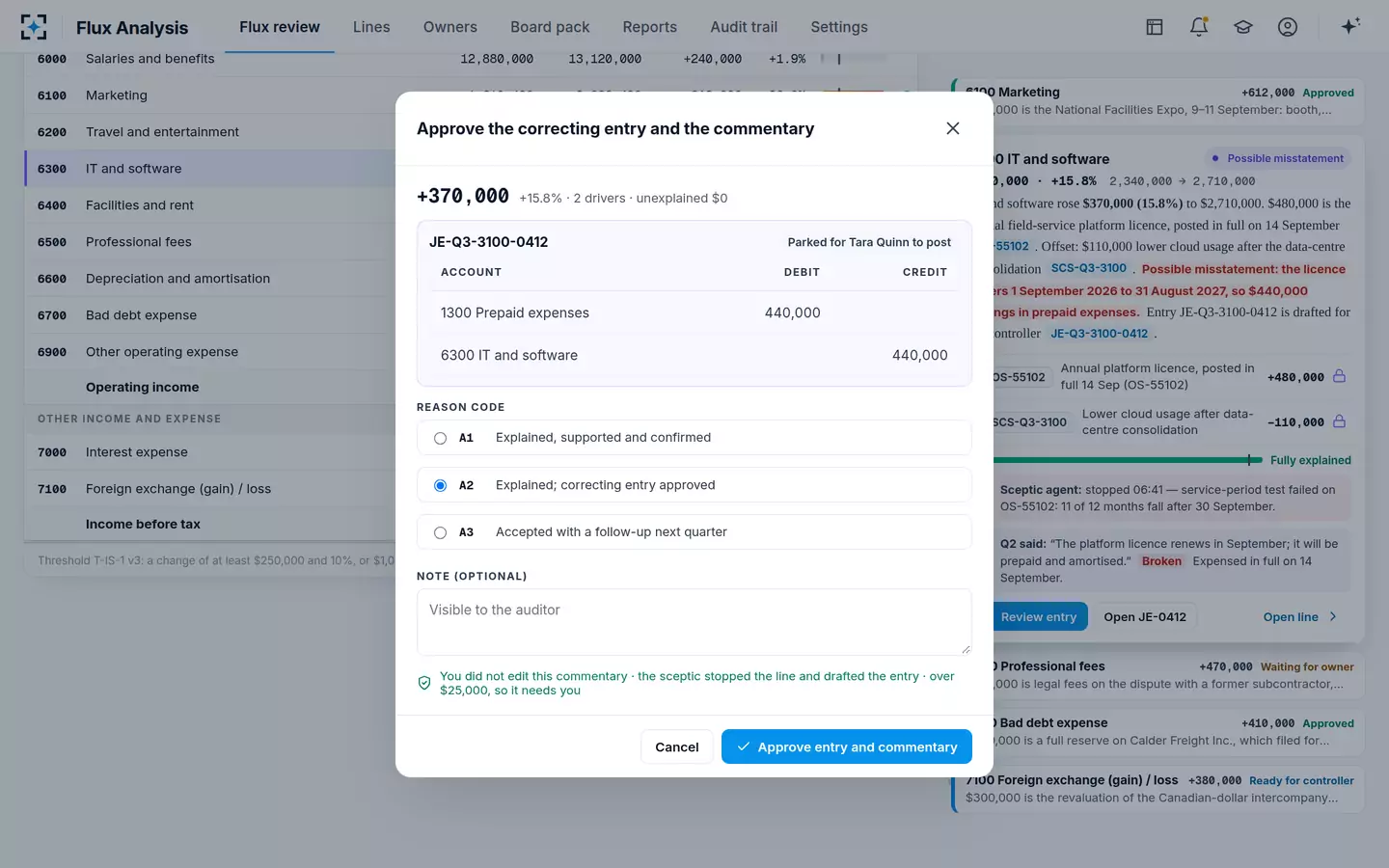Open the layout panel icon in the header
This screenshot has height=868, width=1389.
click(x=1155, y=27)
